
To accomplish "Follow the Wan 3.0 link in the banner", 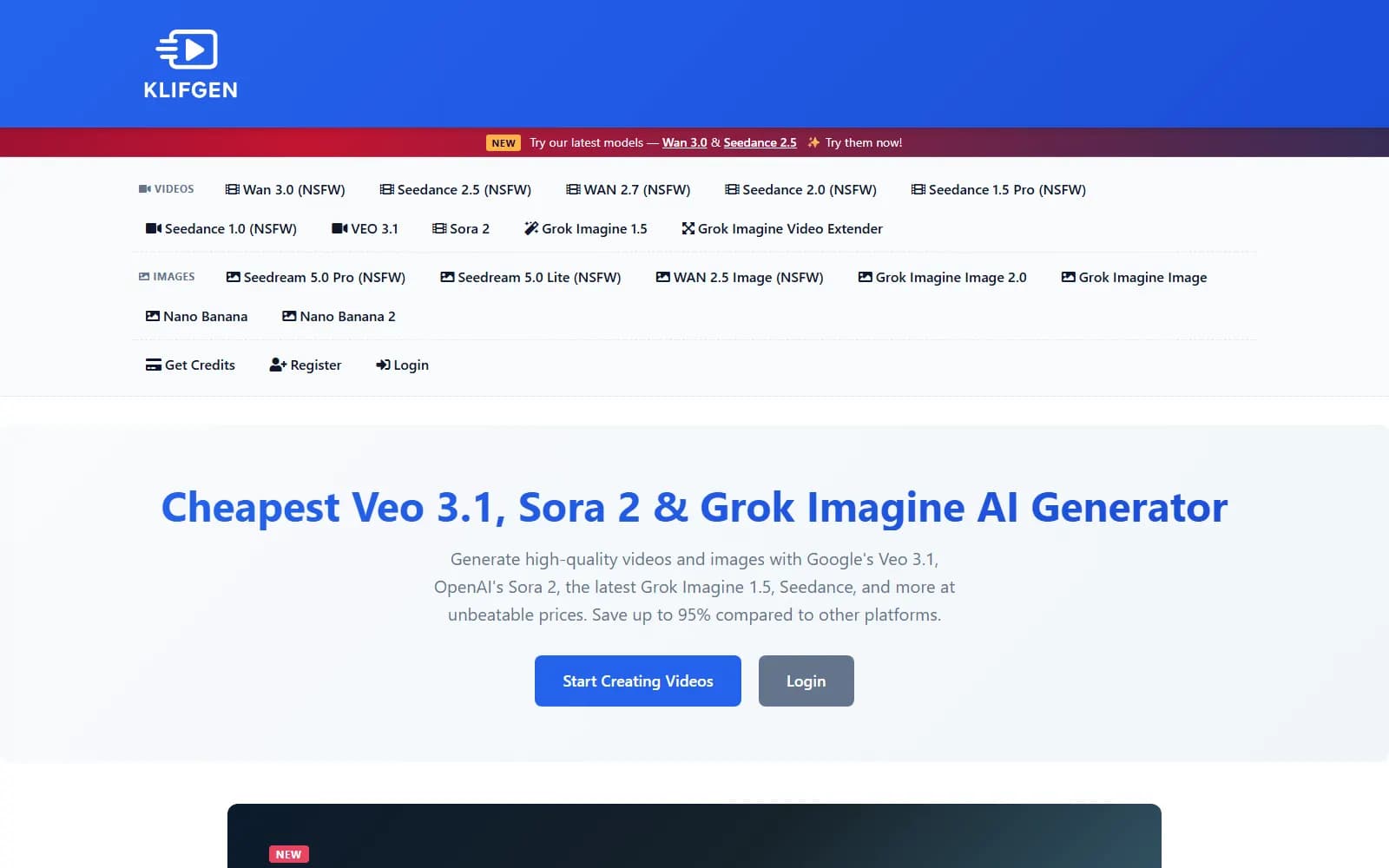I will [685, 142].
